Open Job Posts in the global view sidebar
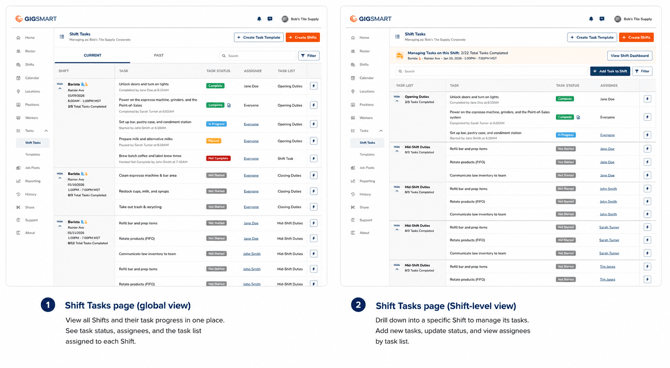The image size is (670, 368). (28, 168)
